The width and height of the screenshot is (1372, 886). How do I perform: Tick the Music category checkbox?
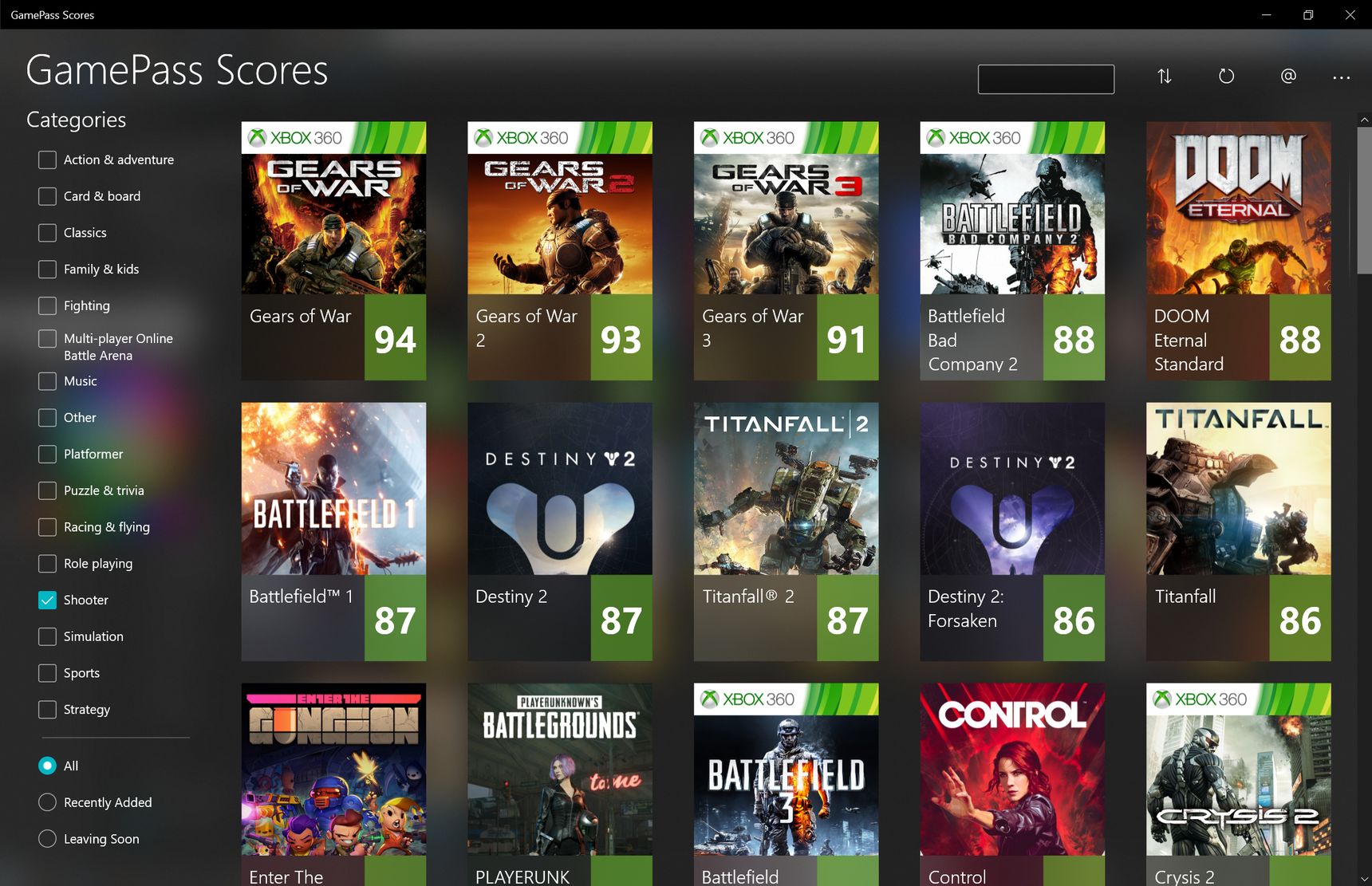coord(48,381)
